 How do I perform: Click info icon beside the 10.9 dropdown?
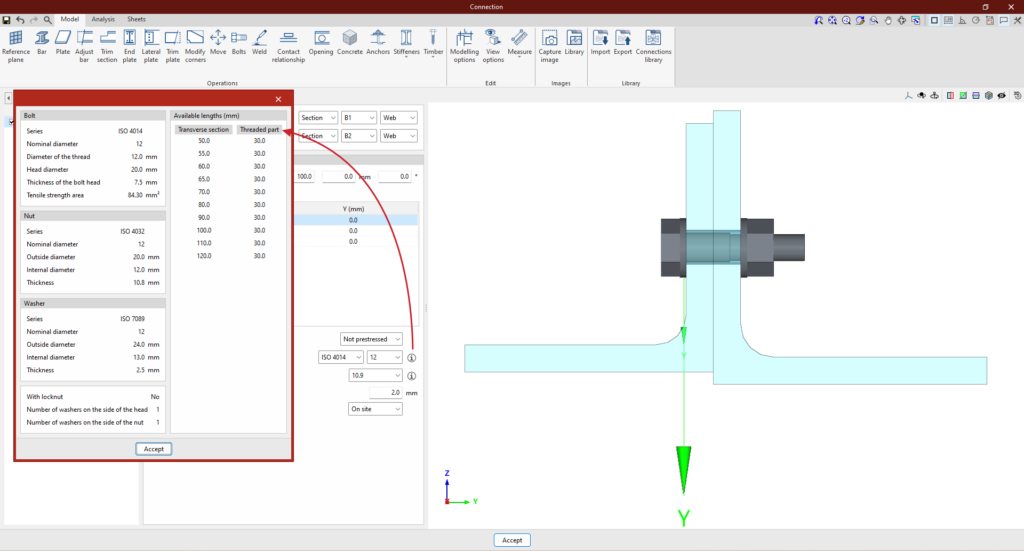coord(411,376)
